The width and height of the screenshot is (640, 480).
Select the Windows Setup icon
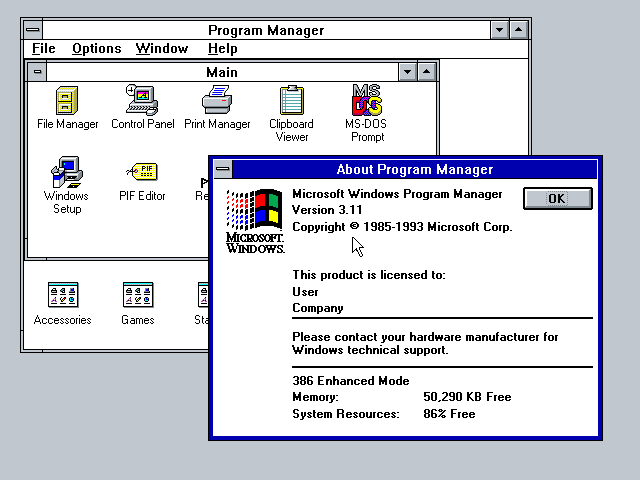tap(66, 173)
